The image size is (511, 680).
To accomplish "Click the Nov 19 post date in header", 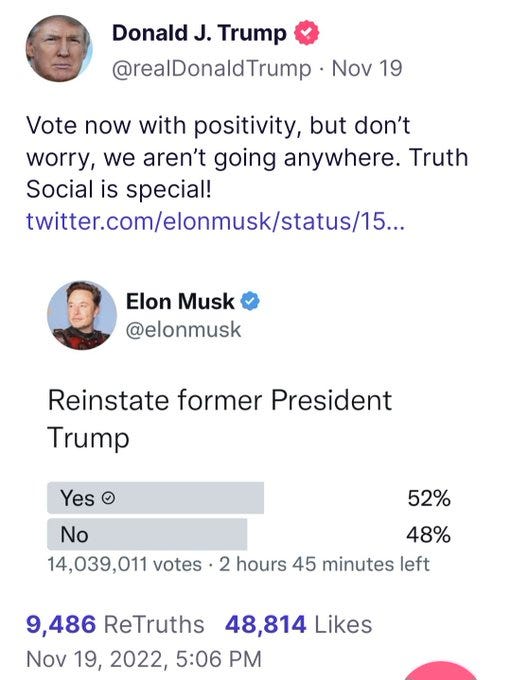I will click(367, 69).
